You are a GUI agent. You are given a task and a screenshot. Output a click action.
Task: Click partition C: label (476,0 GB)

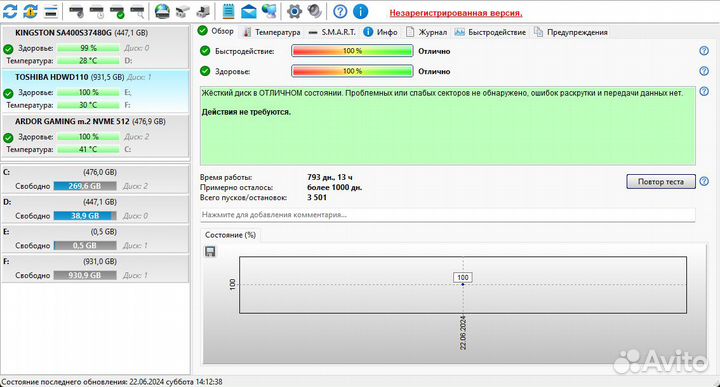point(100,172)
